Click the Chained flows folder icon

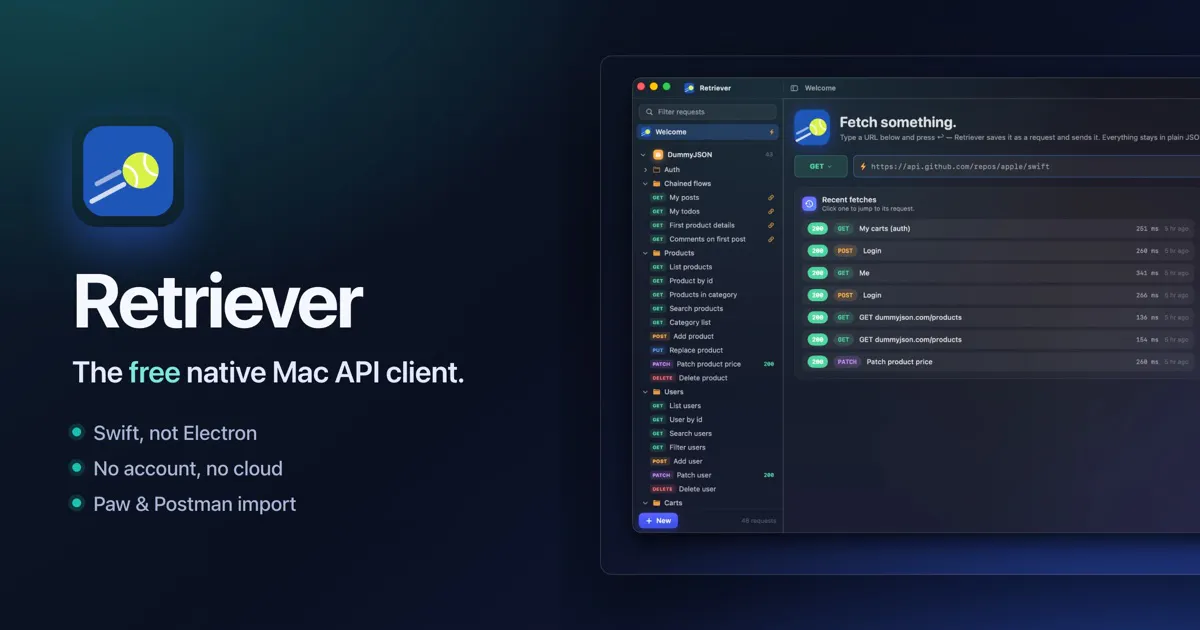(657, 184)
